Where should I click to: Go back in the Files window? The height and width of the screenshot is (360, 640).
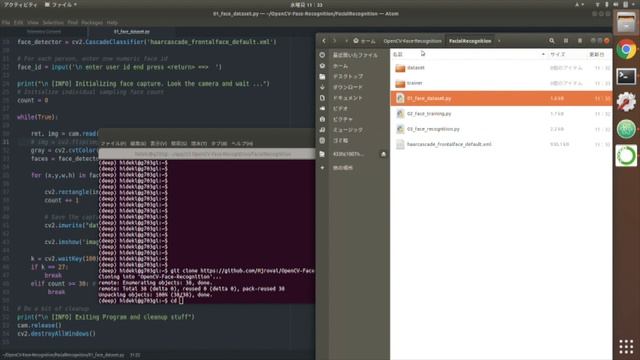pyautogui.click(x=324, y=41)
